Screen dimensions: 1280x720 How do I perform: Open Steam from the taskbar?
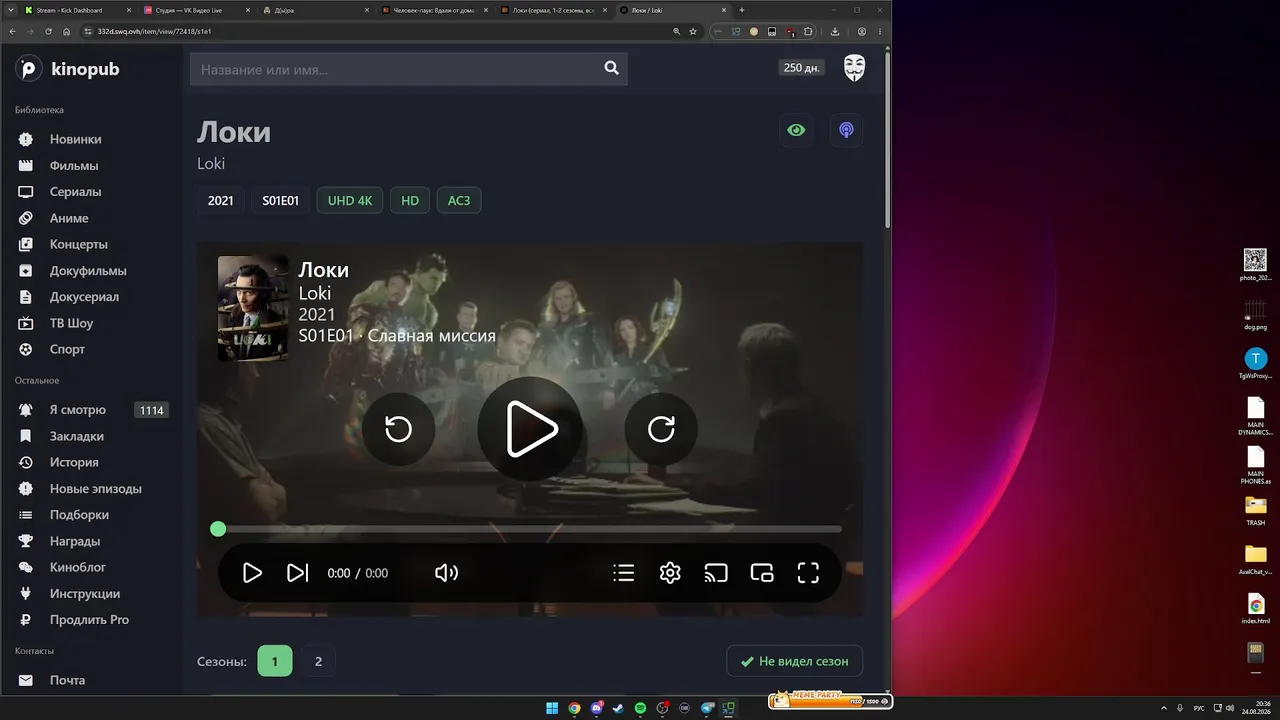(619, 709)
